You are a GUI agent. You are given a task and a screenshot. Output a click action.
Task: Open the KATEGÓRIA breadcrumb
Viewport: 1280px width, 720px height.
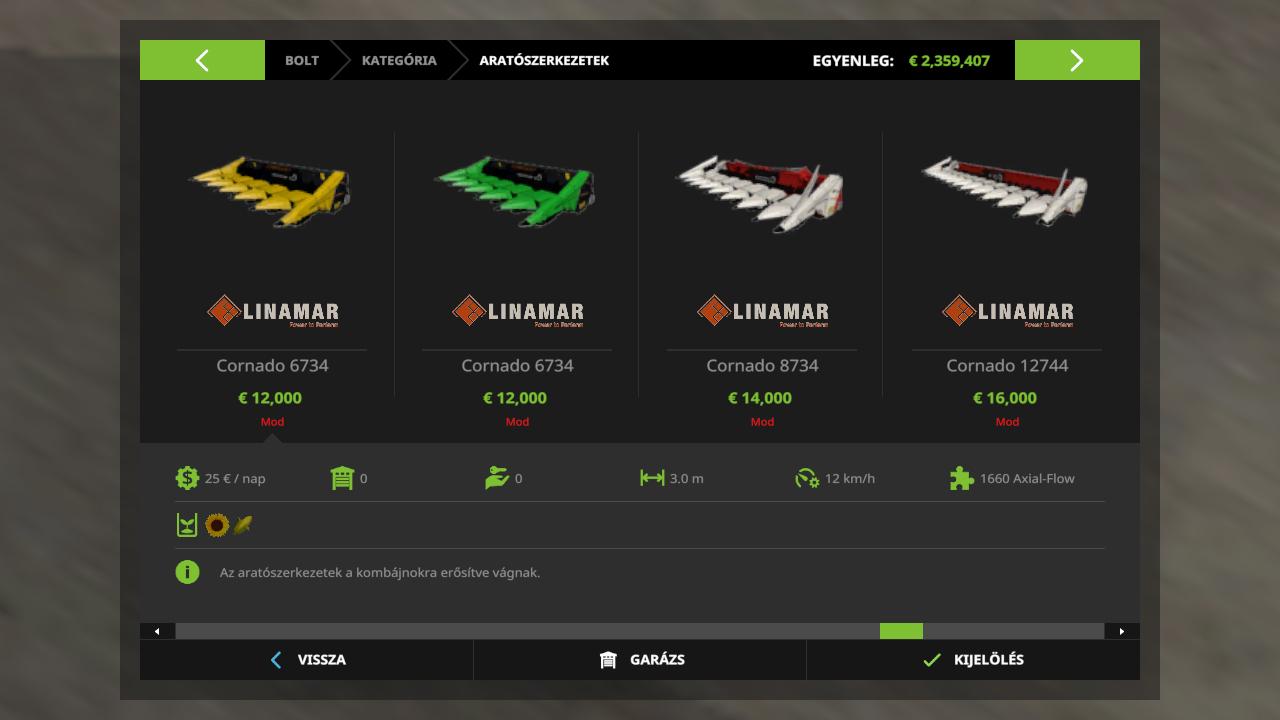pos(399,60)
